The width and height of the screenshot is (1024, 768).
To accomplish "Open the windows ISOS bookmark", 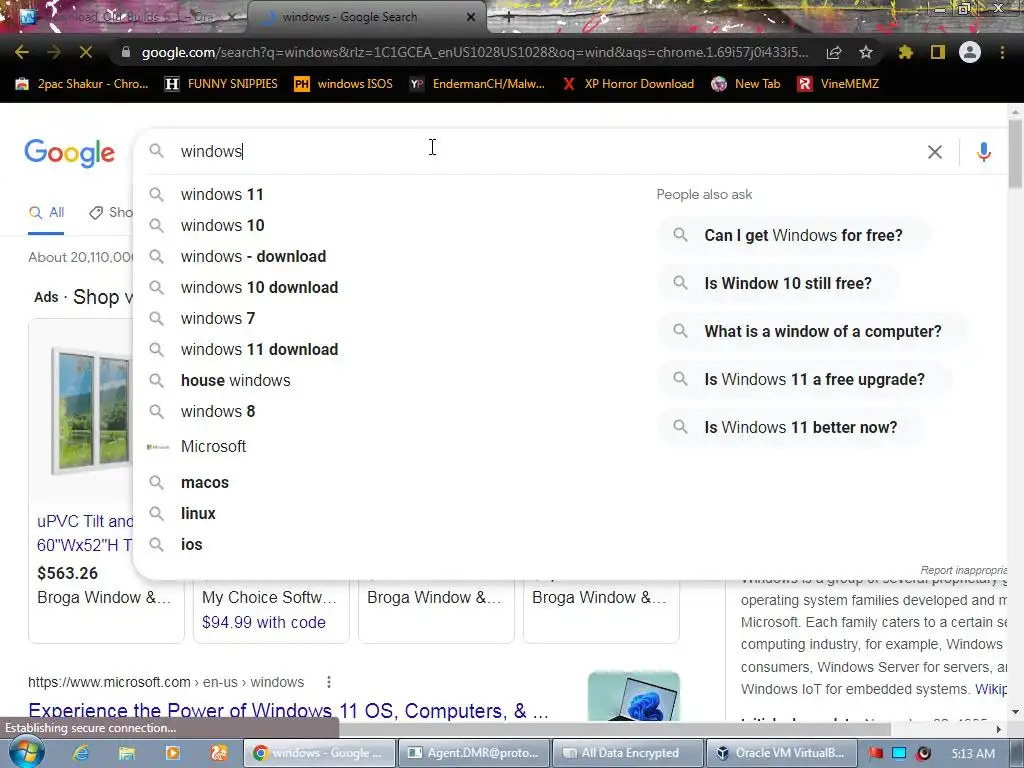I will (344, 84).
